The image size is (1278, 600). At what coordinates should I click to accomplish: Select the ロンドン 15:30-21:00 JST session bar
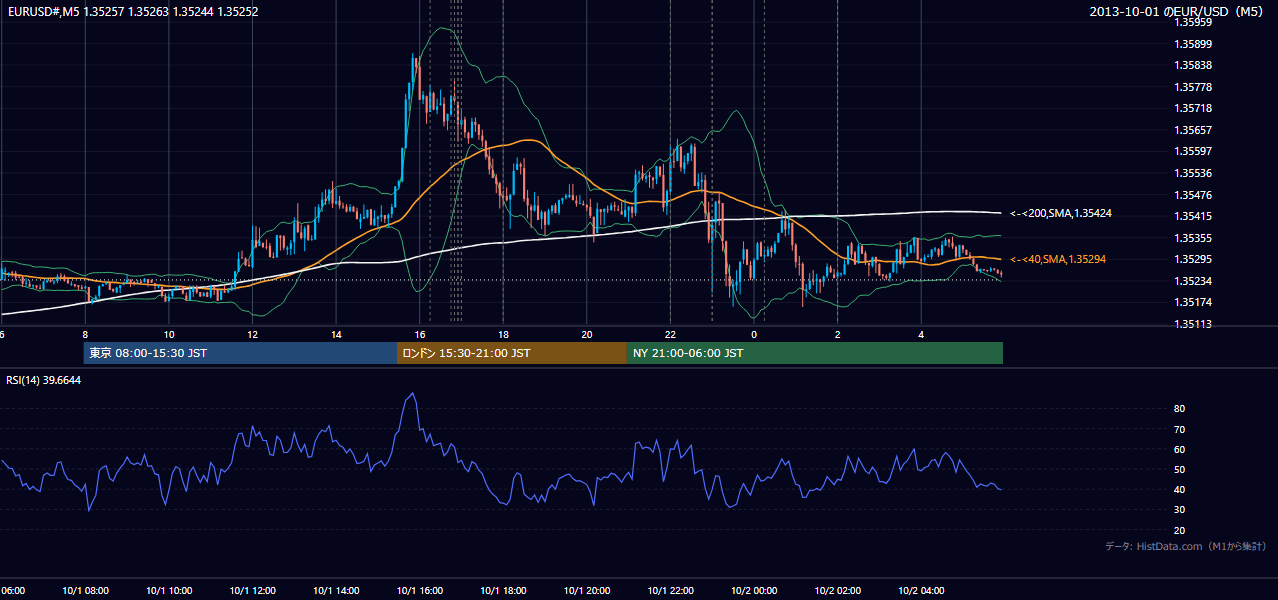click(512, 353)
